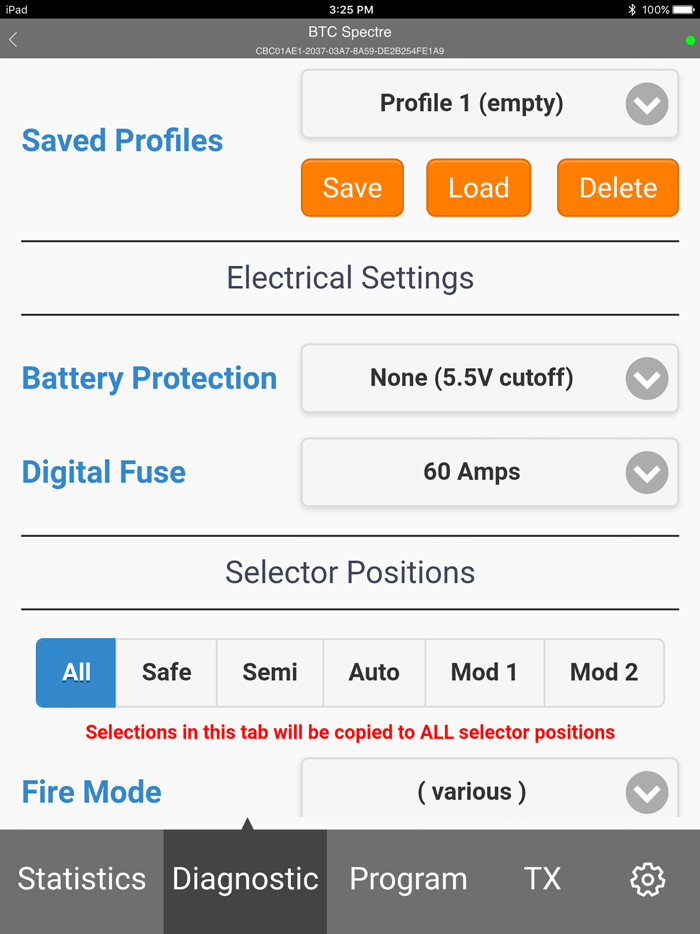
Task: Tap the back arrow icon
Action: [x=13, y=40]
